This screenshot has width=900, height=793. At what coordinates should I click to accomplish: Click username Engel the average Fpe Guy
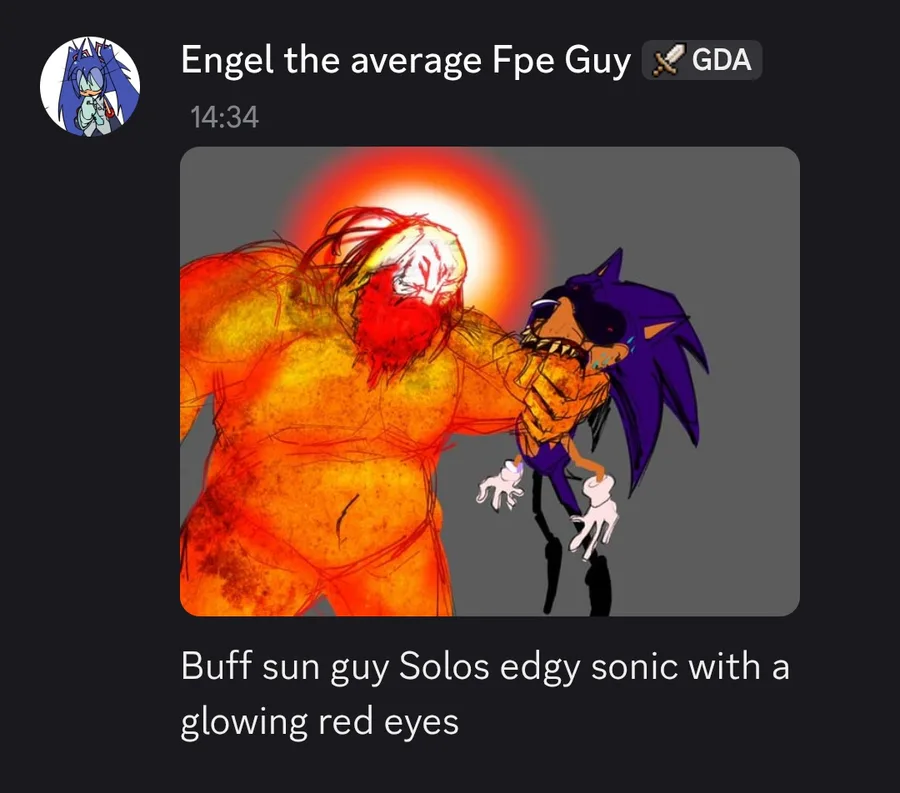pos(406,60)
